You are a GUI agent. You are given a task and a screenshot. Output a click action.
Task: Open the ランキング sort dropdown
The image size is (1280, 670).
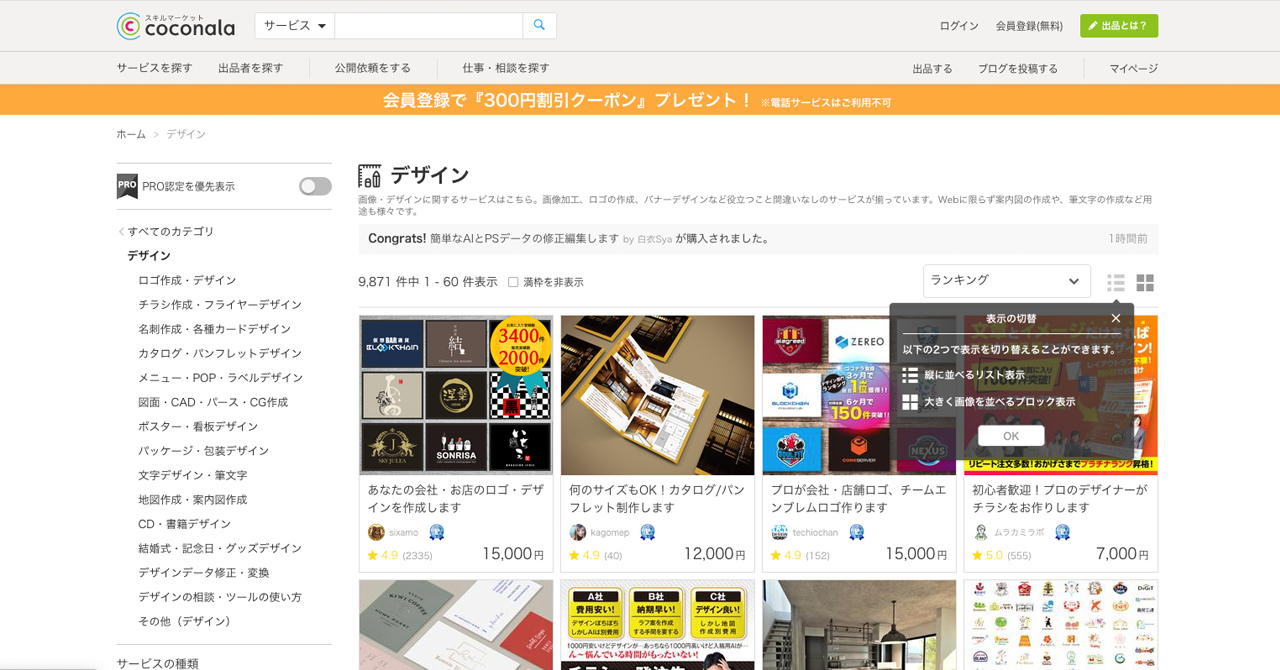1006,281
